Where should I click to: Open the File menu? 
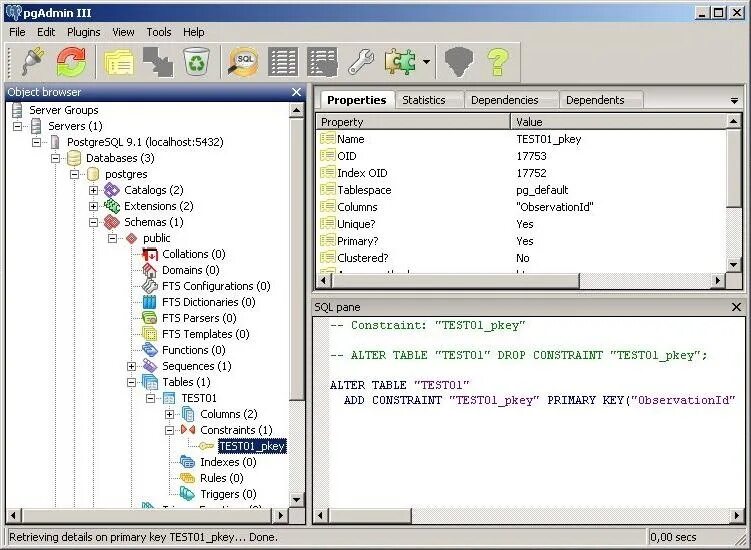click(17, 32)
